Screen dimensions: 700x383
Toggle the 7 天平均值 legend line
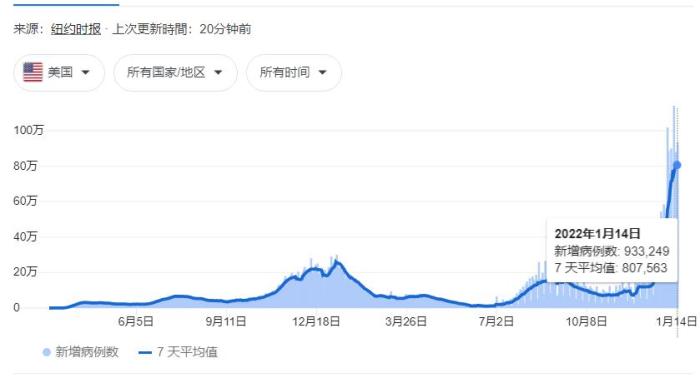pyautogui.click(x=146, y=353)
